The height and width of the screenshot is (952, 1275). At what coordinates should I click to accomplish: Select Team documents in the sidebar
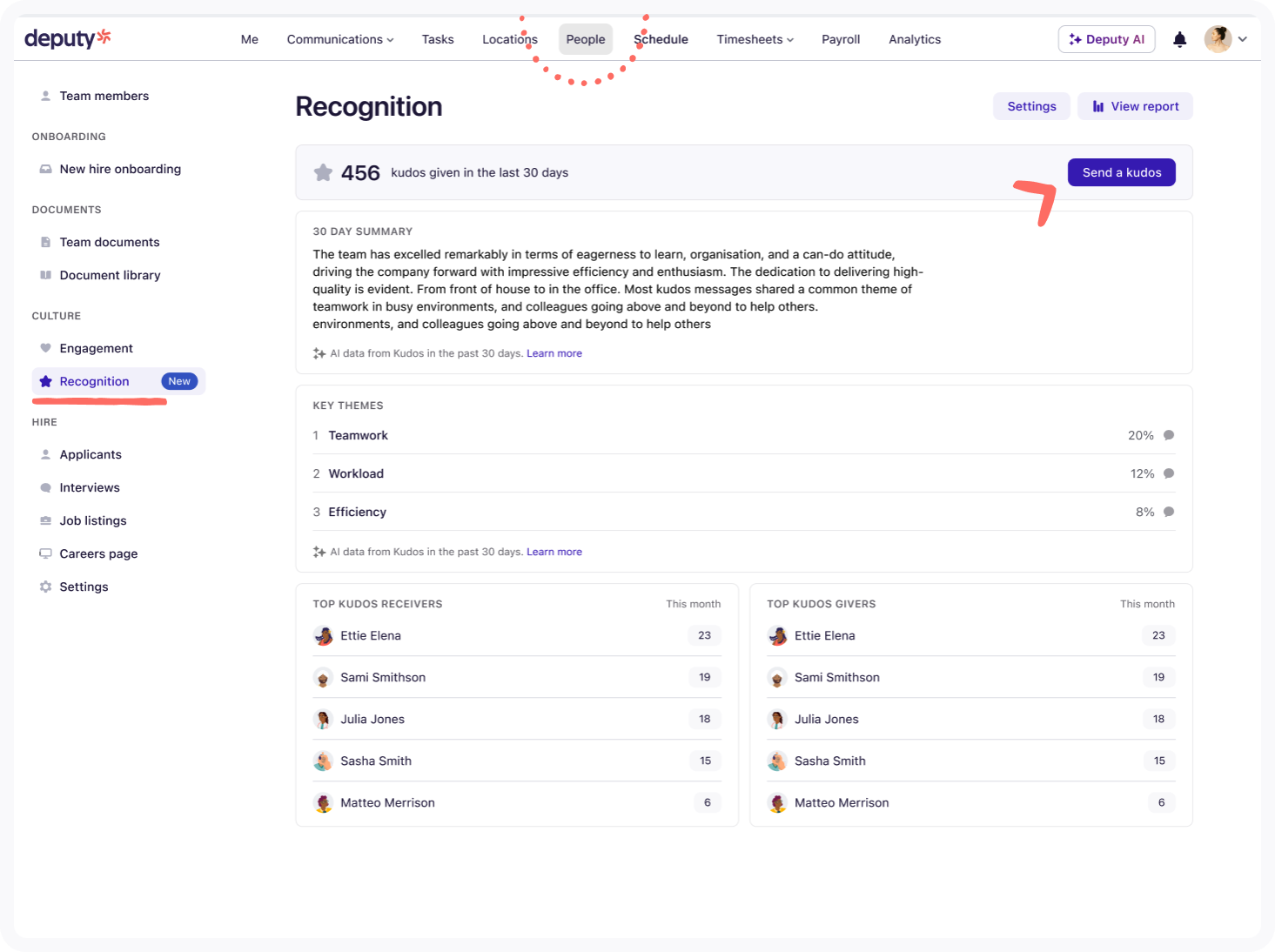click(x=110, y=242)
